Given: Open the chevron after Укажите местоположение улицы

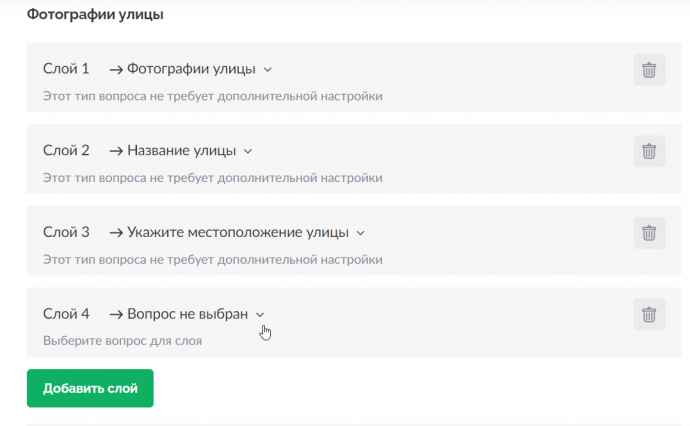Looking at the screenshot, I should pyautogui.click(x=360, y=233).
